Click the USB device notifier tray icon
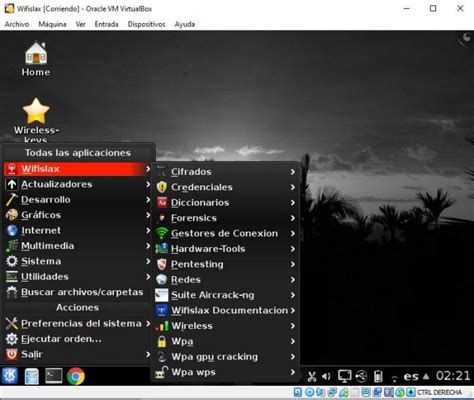Image resolution: width=474 pixels, height=400 pixels. 361,377
